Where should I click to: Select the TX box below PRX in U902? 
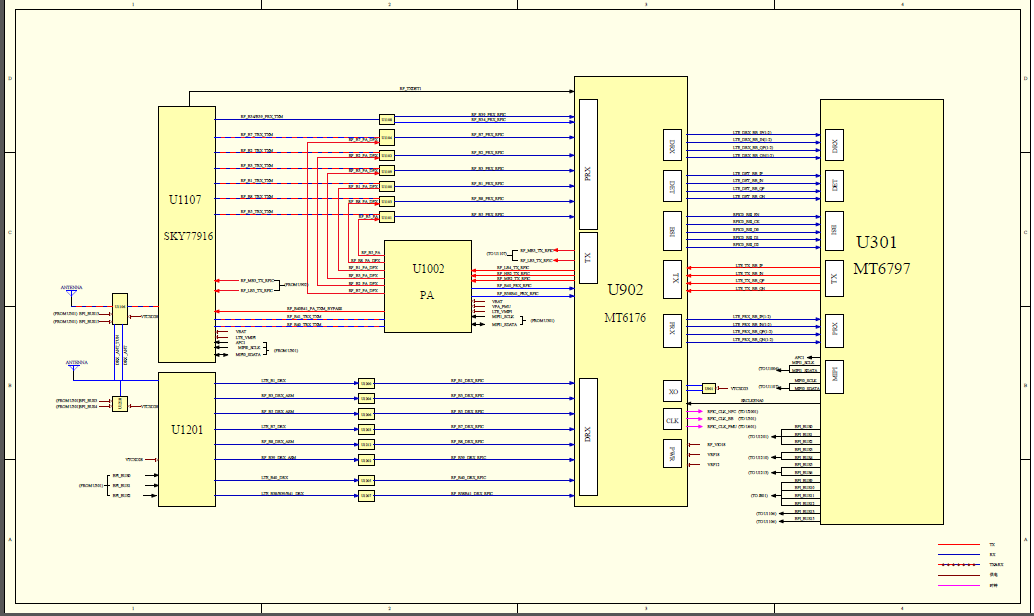588,258
